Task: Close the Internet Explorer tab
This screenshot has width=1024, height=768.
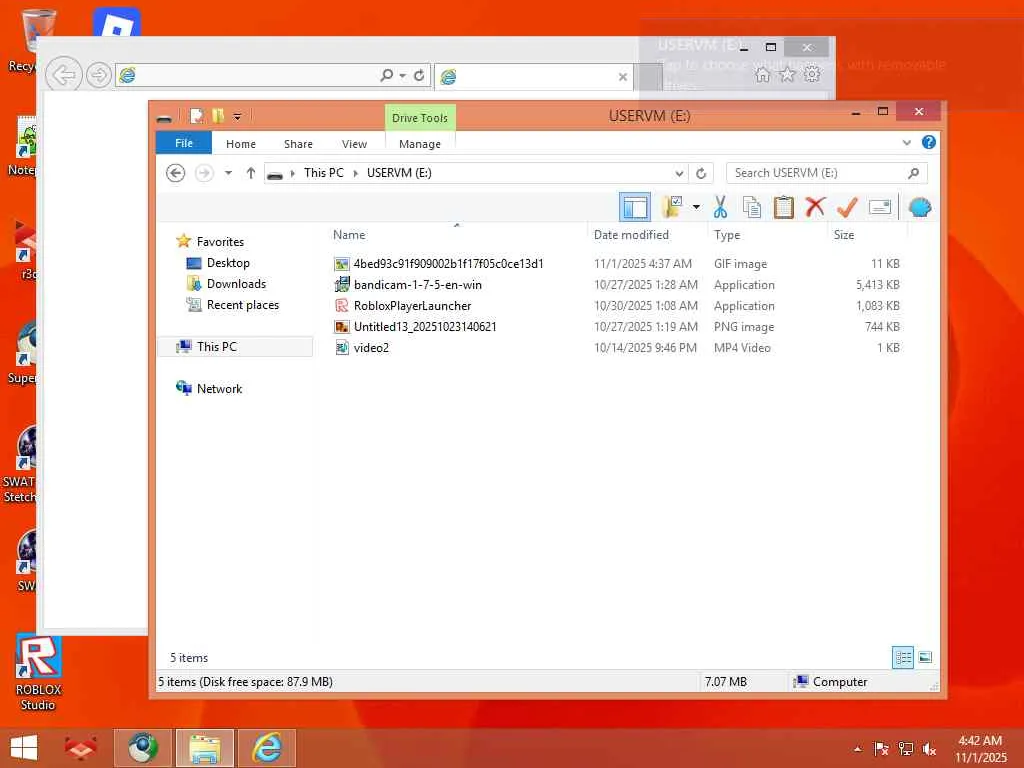Action: pos(622,77)
